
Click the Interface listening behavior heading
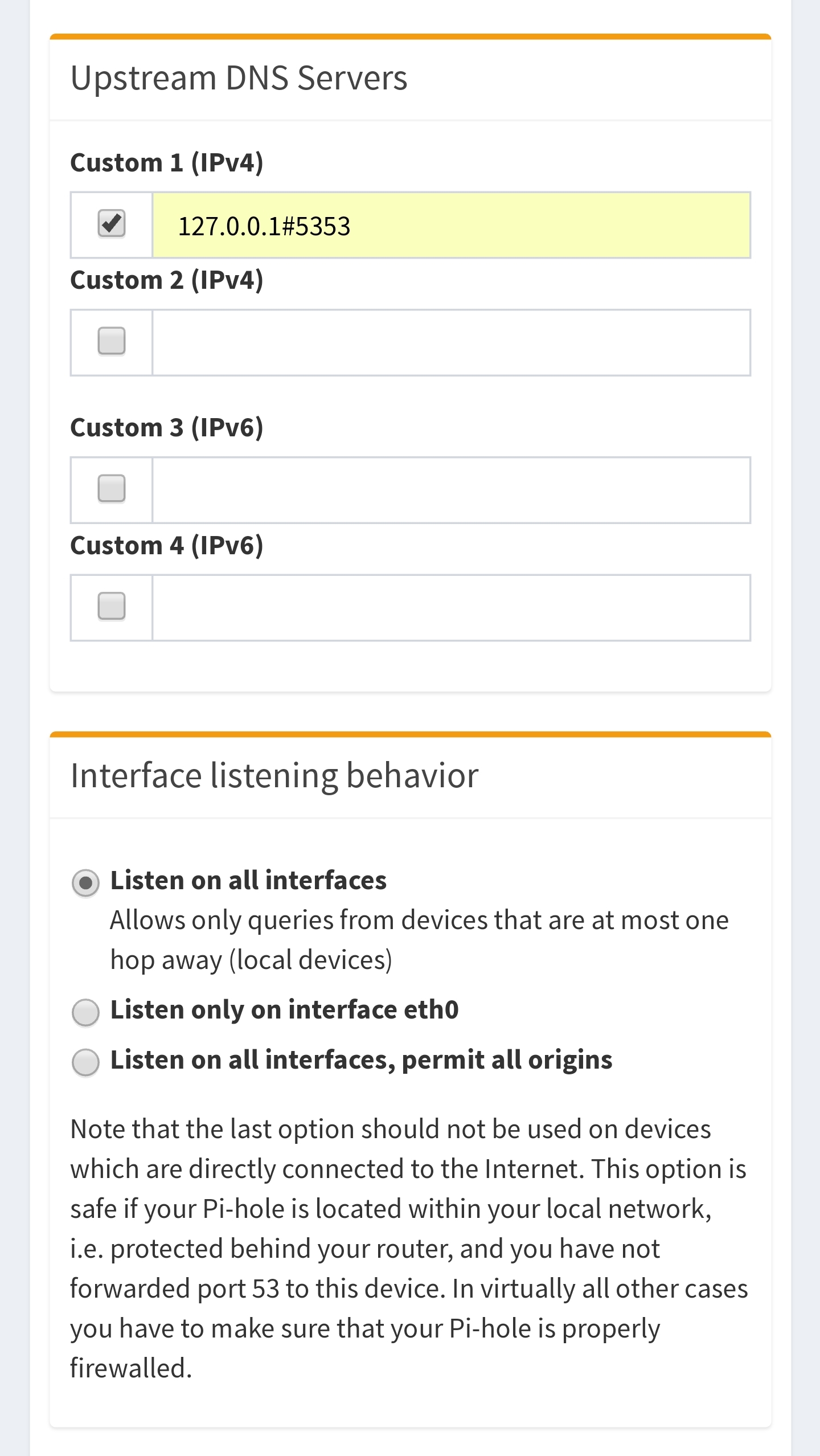(x=274, y=776)
